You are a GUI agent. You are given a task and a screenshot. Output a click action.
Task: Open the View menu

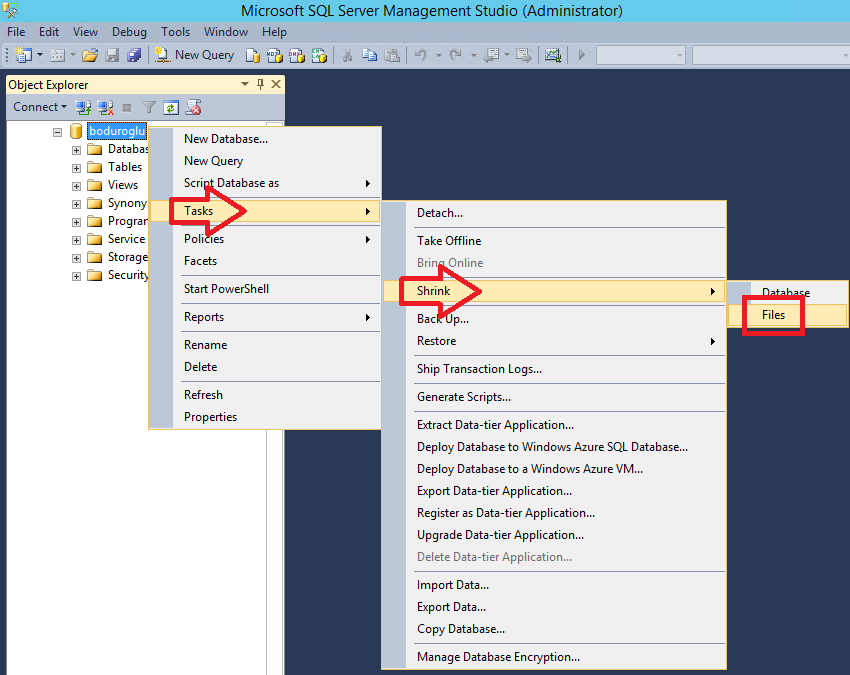point(86,32)
